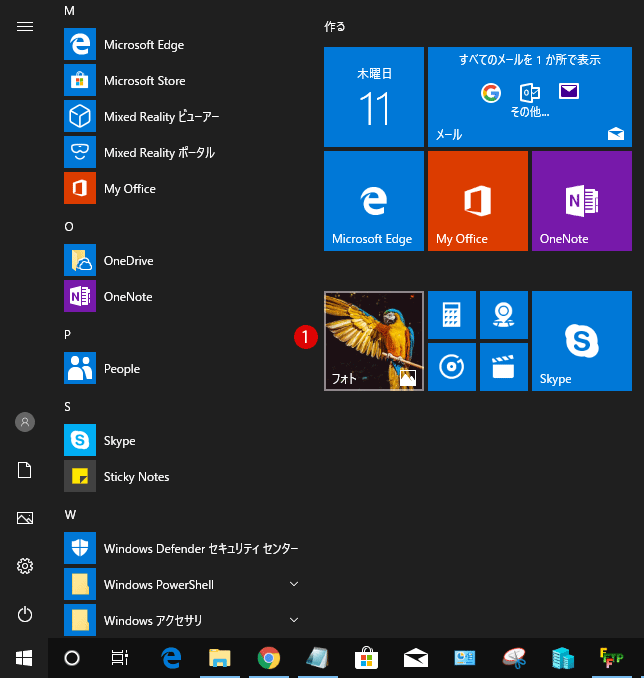Click the Power button icon
This screenshot has height=678, width=644.
(x=25, y=614)
